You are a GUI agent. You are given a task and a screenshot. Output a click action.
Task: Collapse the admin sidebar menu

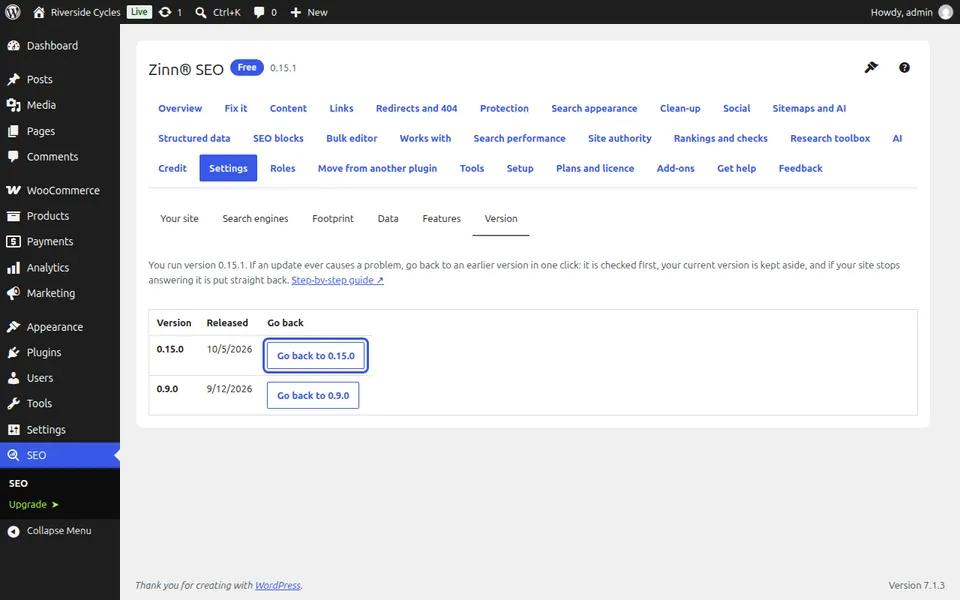[x=60, y=531]
